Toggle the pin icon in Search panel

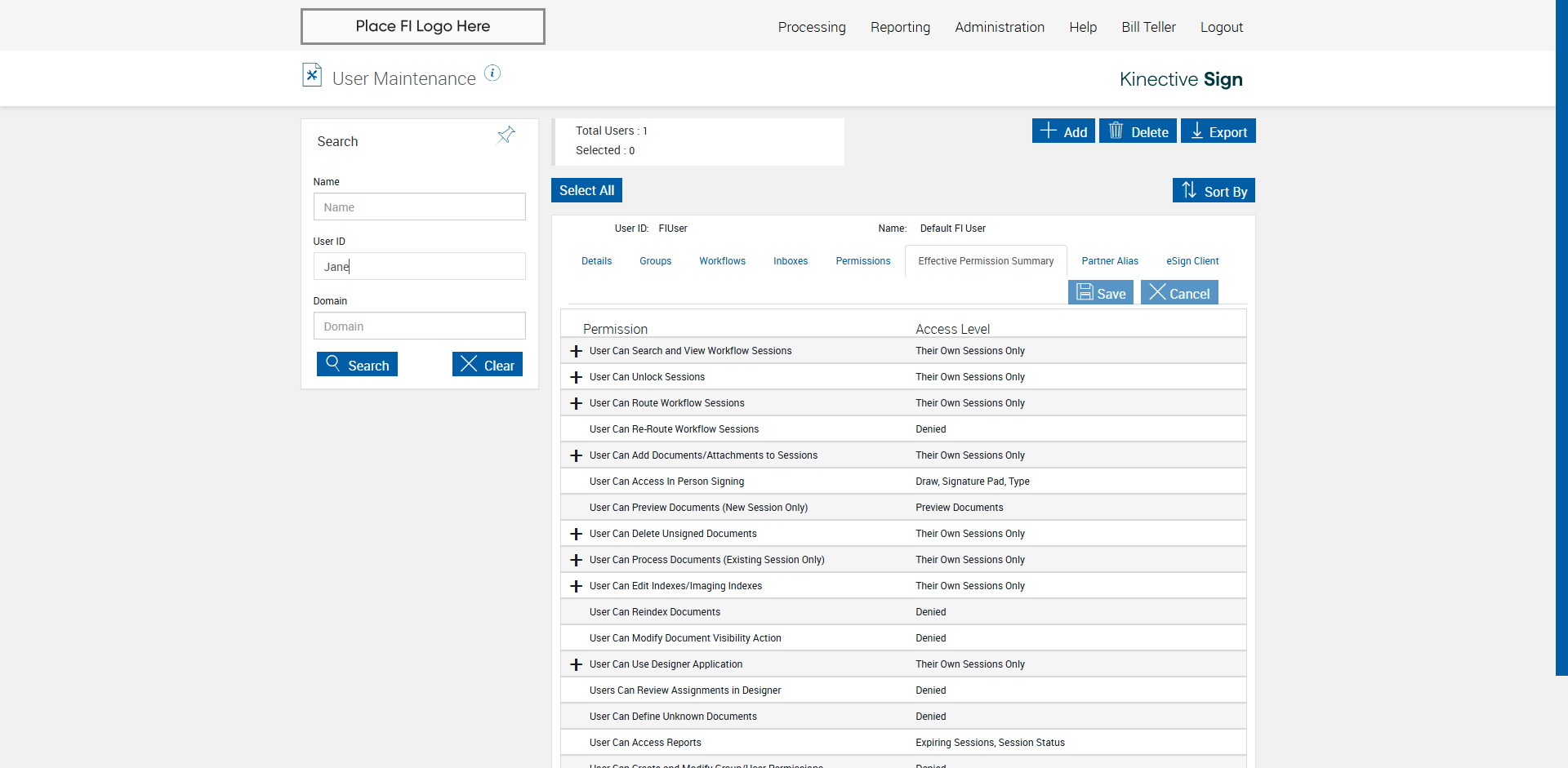(506, 135)
